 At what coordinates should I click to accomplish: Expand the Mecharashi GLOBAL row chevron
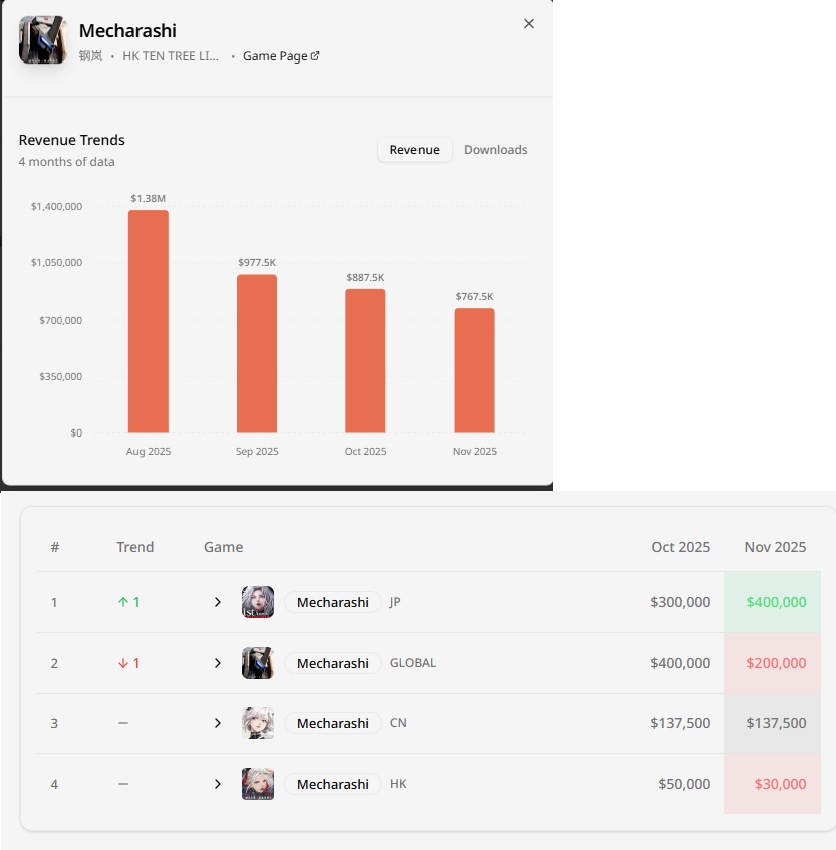point(217,663)
